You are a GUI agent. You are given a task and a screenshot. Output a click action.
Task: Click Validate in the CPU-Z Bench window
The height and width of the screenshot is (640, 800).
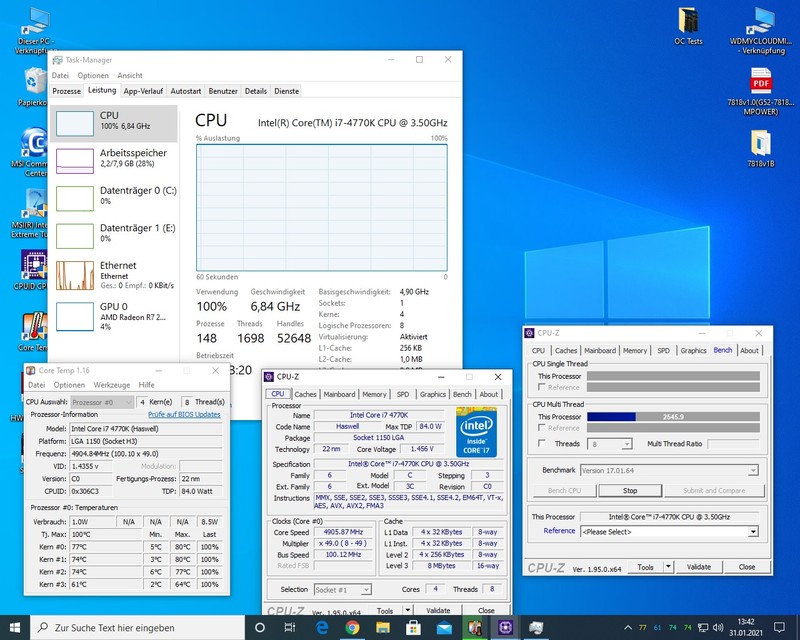tap(698, 567)
